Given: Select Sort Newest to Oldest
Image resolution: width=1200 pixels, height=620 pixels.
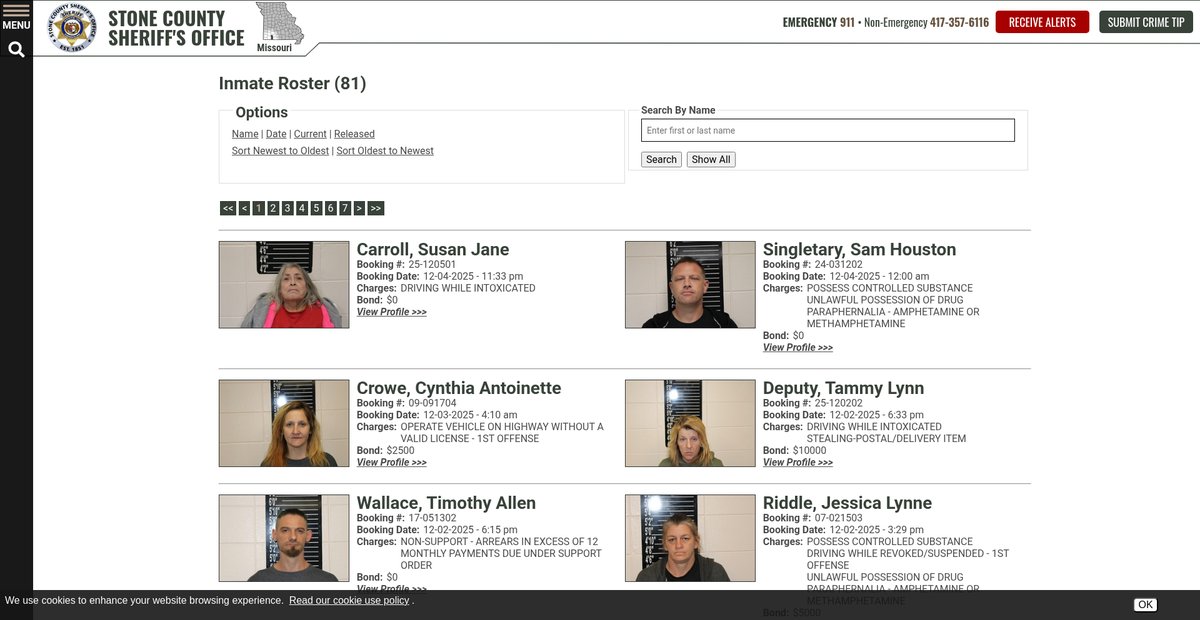Looking at the screenshot, I should coord(280,151).
